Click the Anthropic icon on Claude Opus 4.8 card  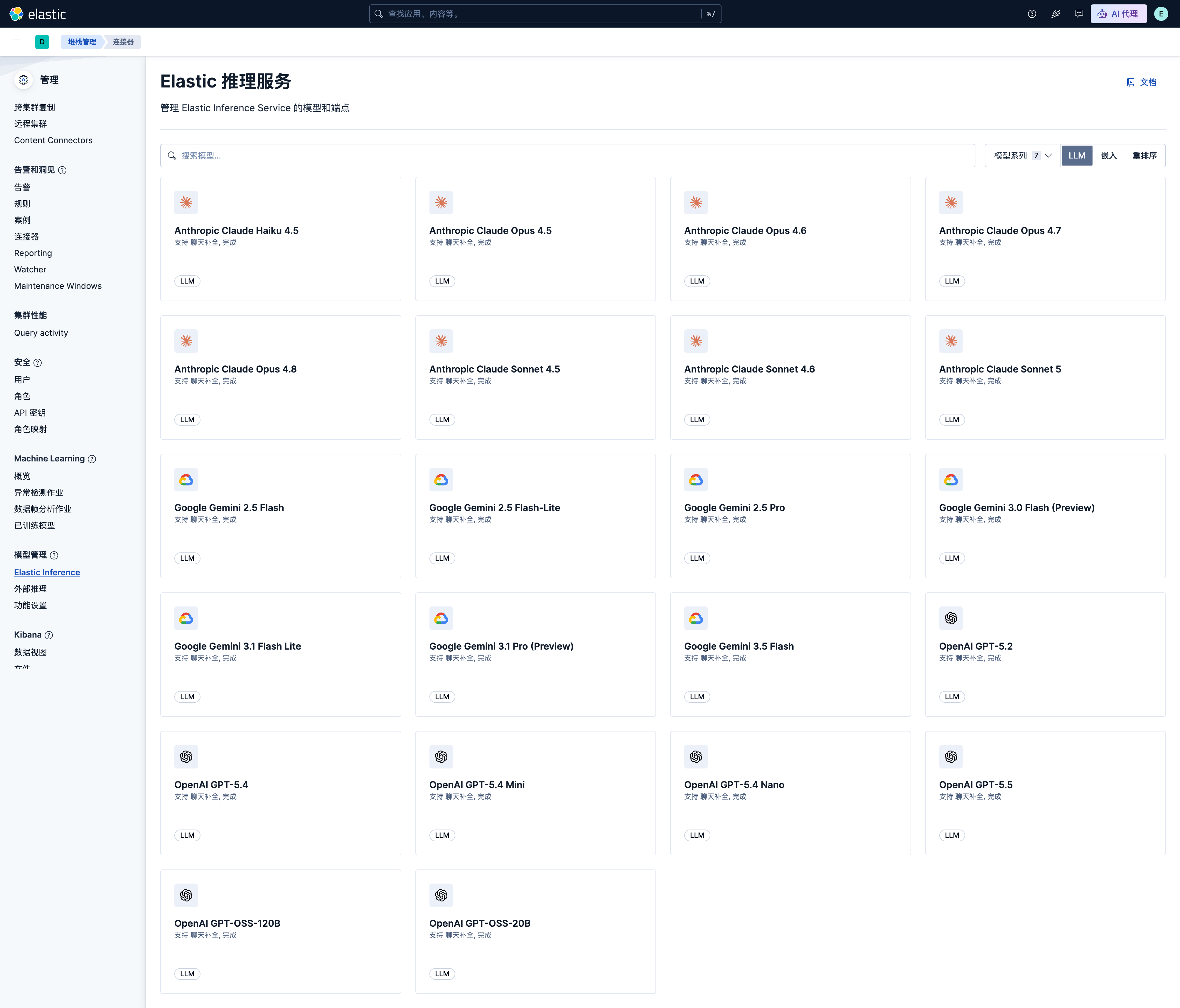[186, 341]
